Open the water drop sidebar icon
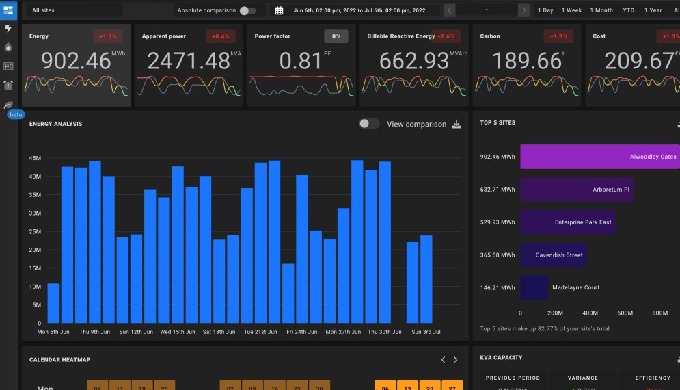Viewport: 680px width, 390px height. pos(8,47)
